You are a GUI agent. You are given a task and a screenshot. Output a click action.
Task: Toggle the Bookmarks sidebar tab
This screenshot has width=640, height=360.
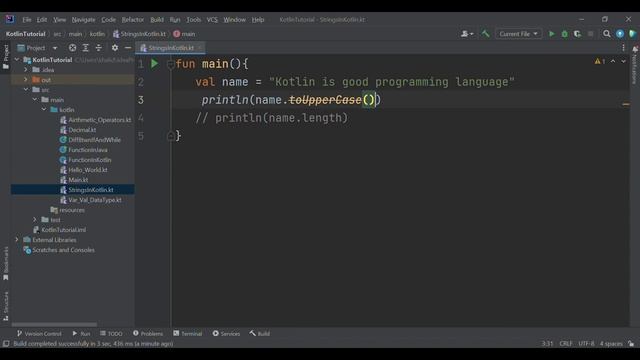coord(6,264)
